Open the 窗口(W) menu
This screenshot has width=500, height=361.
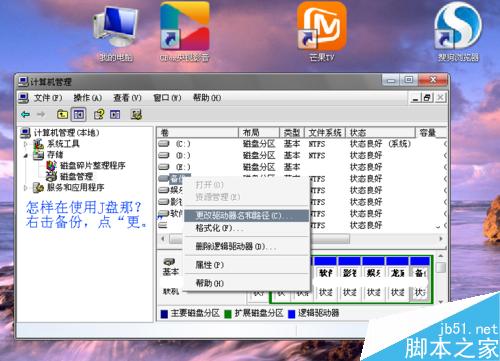[167, 98]
